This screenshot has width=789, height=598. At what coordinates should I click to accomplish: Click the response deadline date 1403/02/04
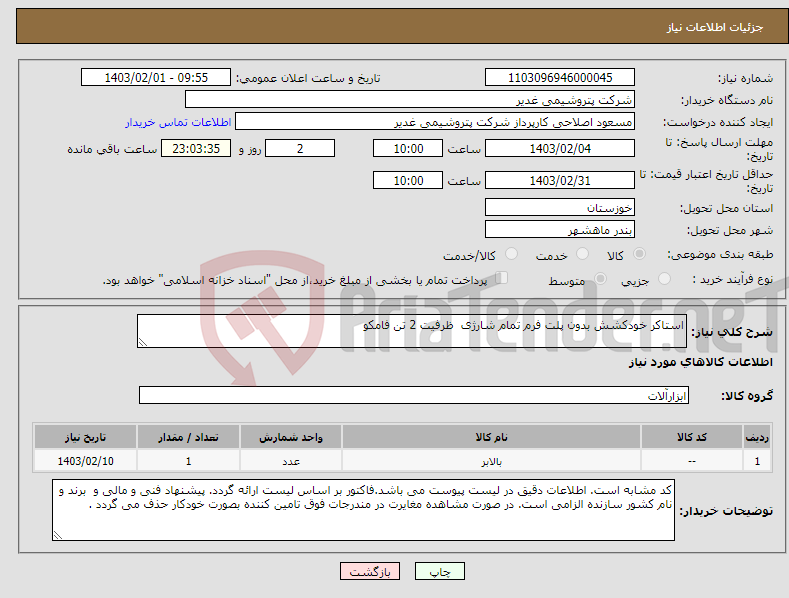point(560,148)
